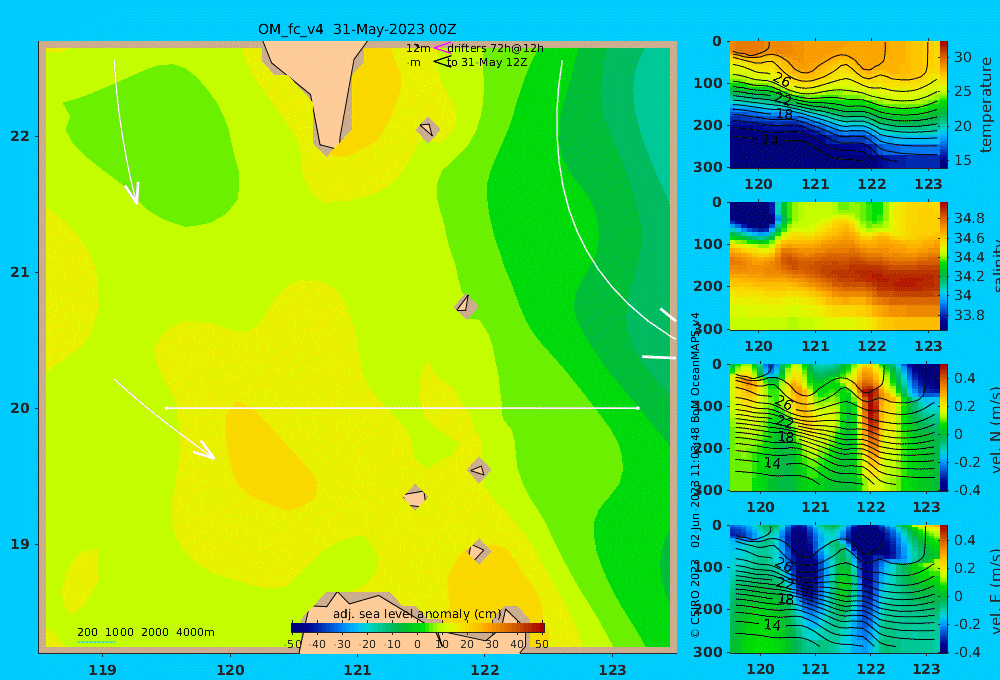Click latitude label 22 on main map

[20, 136]
